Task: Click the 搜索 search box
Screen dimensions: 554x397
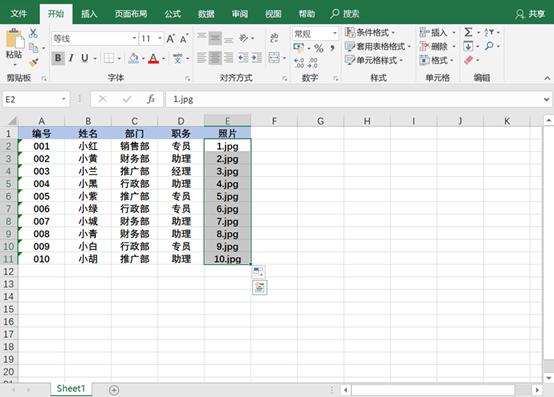Action: [345, 14]
